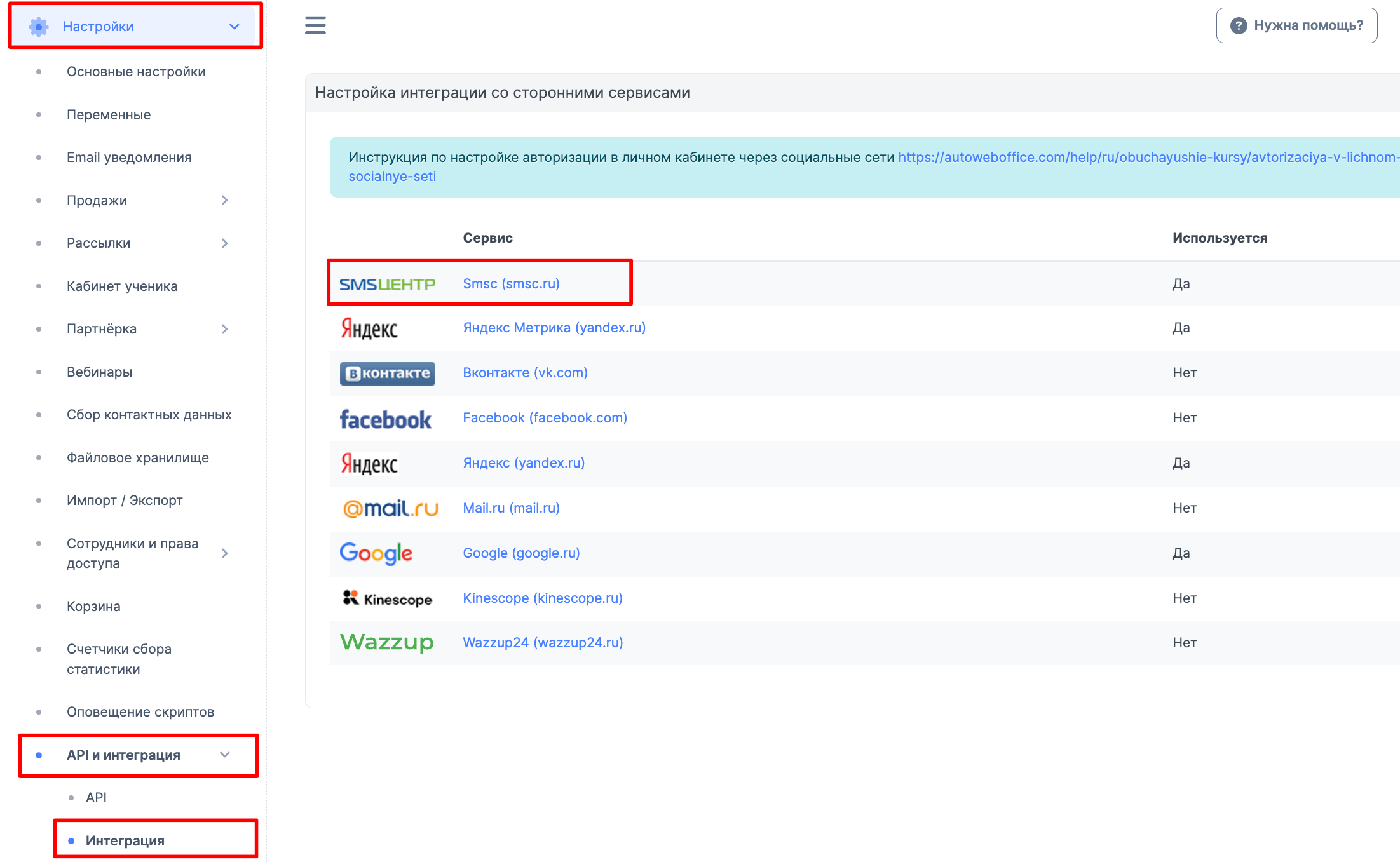Click the facebook logo
Viewport: 1400px width, 862px height.
(385, 419)
